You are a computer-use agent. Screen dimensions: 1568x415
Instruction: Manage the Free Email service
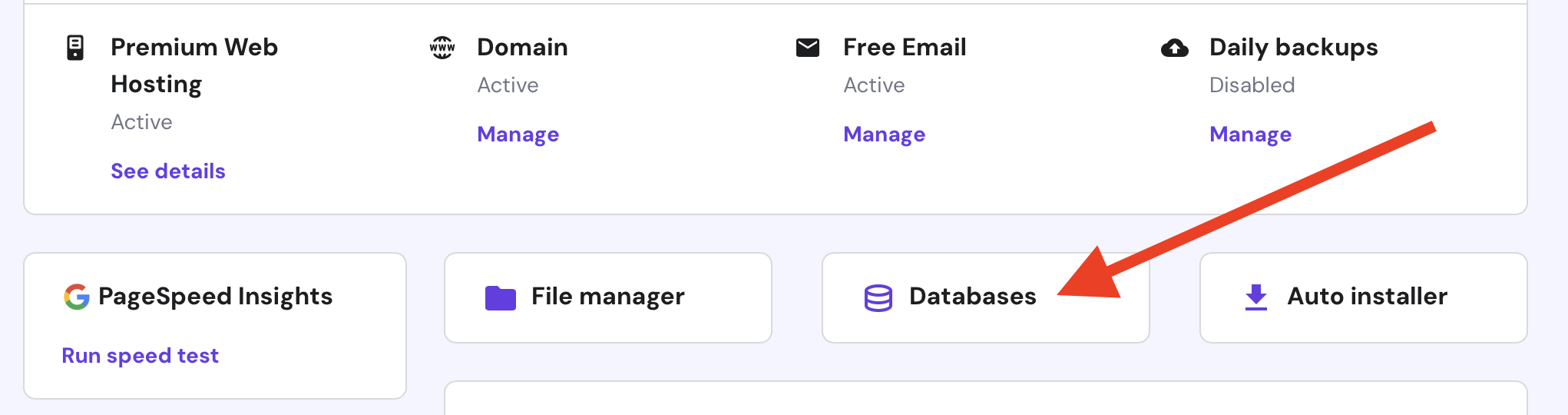coord(885,134)
